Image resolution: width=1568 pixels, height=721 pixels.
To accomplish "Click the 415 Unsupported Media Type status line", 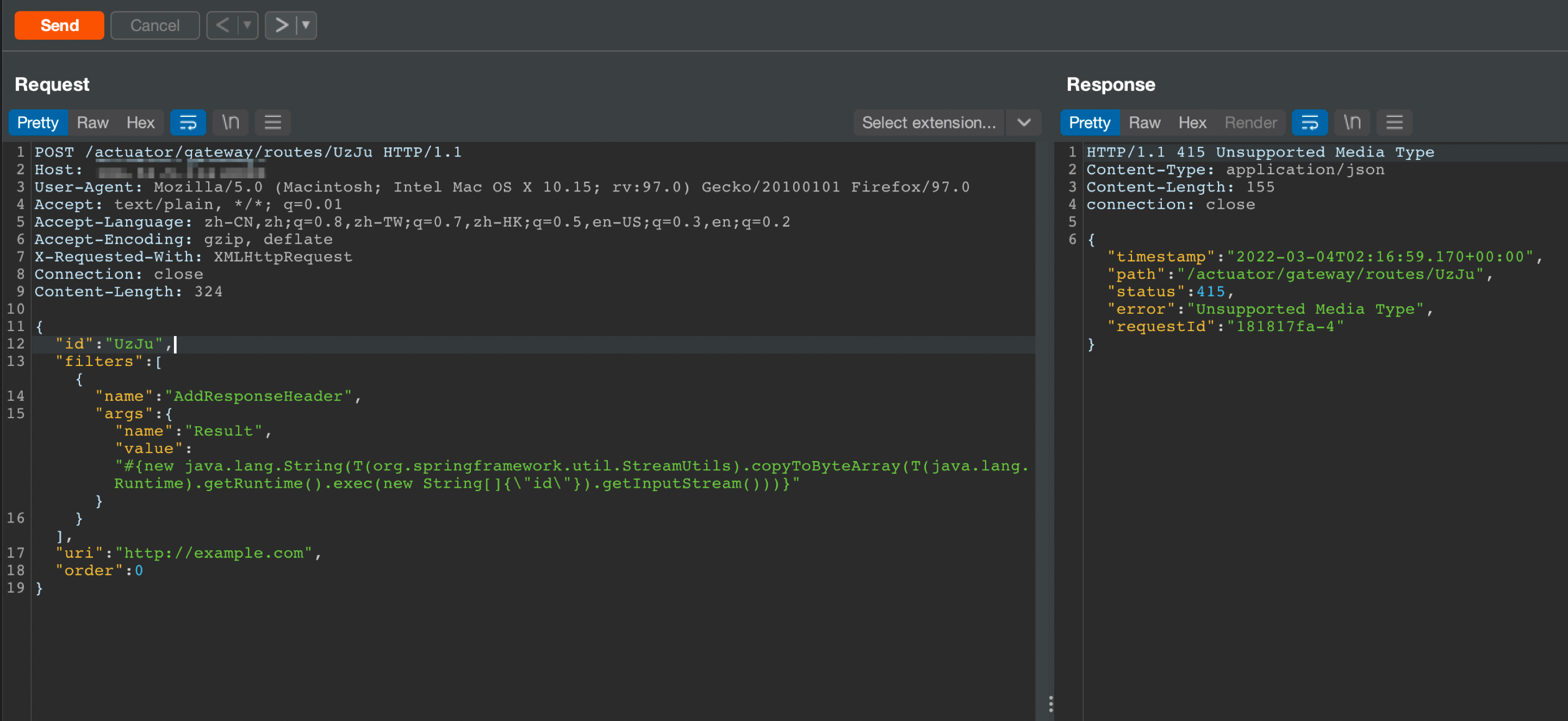I will (x=1260, y=152).
